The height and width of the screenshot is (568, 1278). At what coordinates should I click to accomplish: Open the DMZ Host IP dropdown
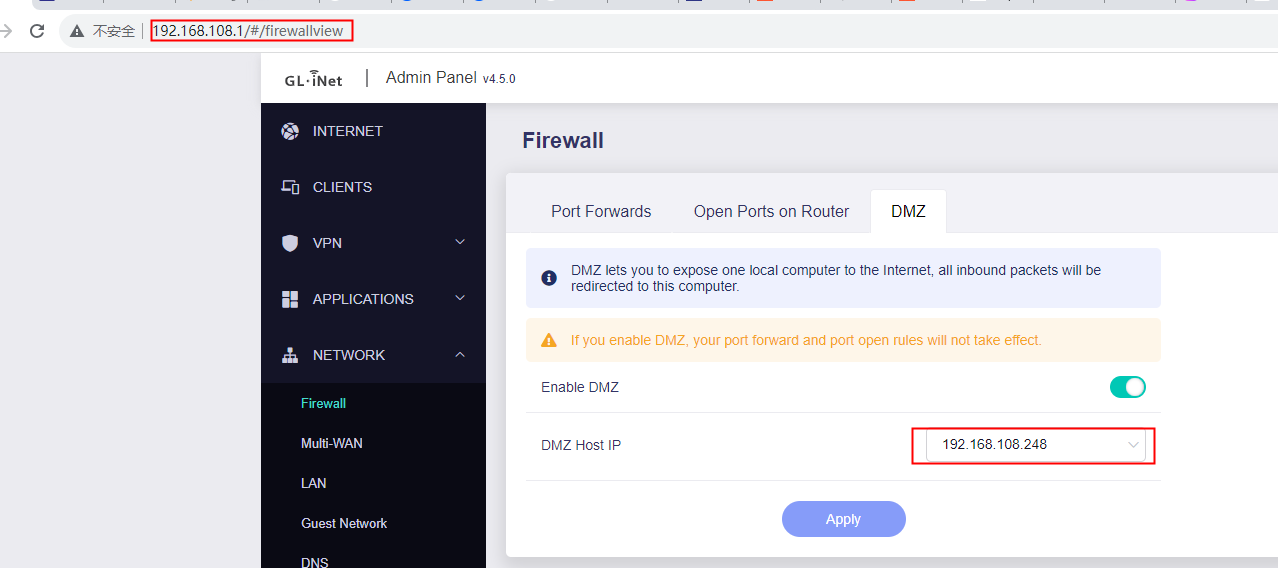coord(1035,444)
